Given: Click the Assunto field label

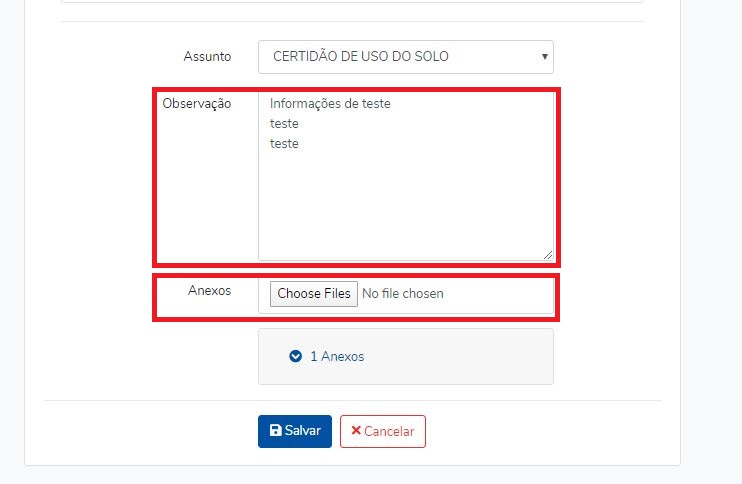Looking at the screenshot, I should coord(207,56).
